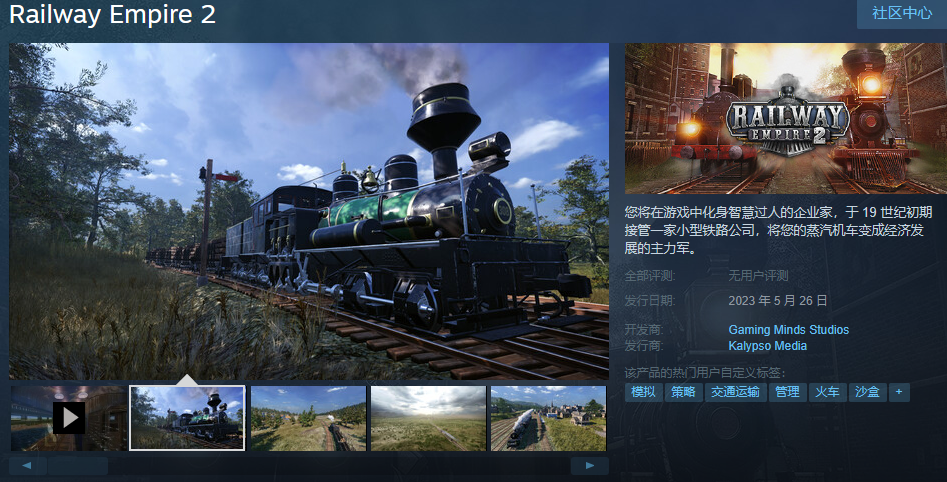947x482 pixels.
Task: Click the release date 2023 年 5 月 26 日
Action: pos(777,301)
